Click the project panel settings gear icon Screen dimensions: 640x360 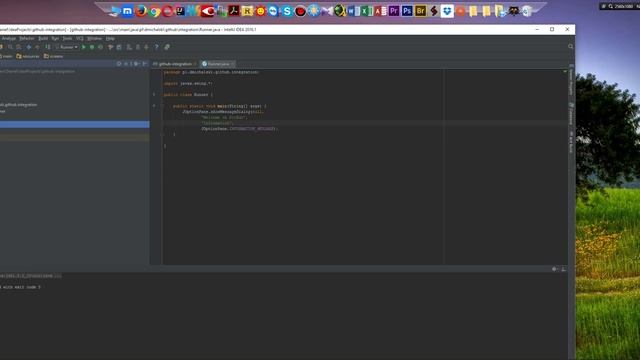136,64
